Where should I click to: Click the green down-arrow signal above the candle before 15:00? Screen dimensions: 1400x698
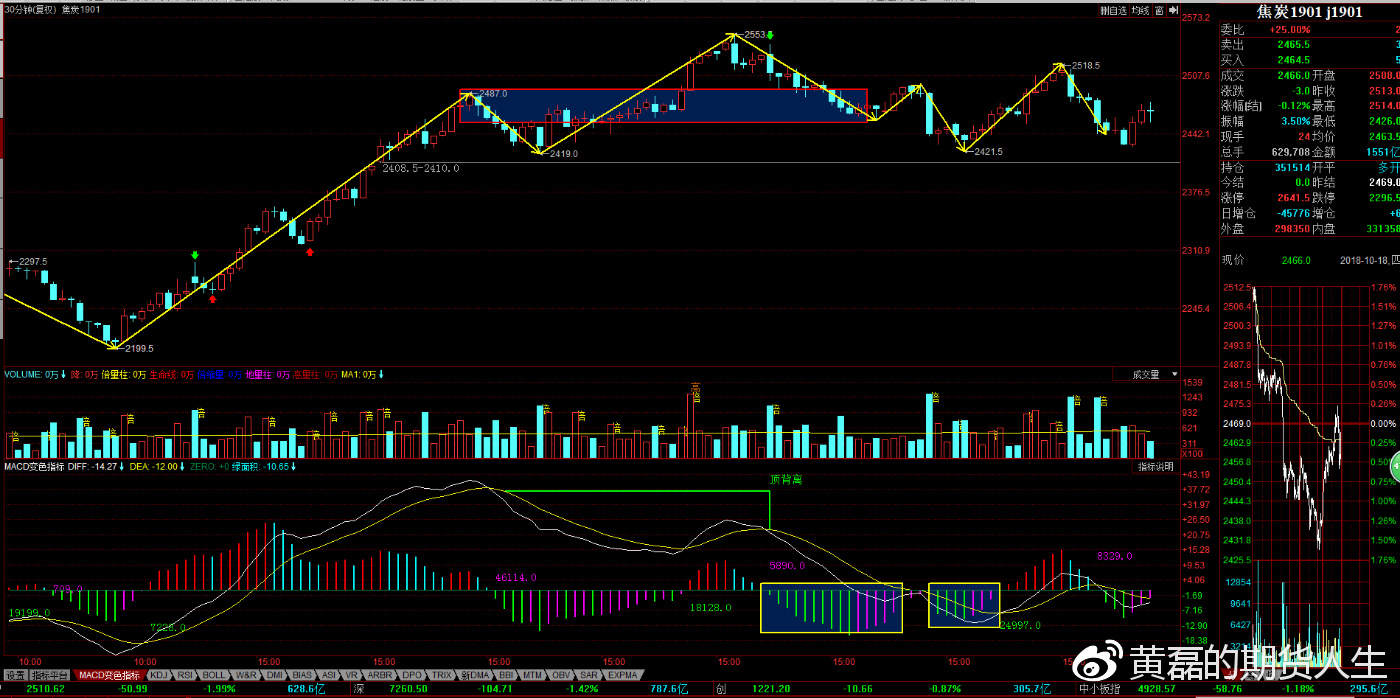point(196,256)
